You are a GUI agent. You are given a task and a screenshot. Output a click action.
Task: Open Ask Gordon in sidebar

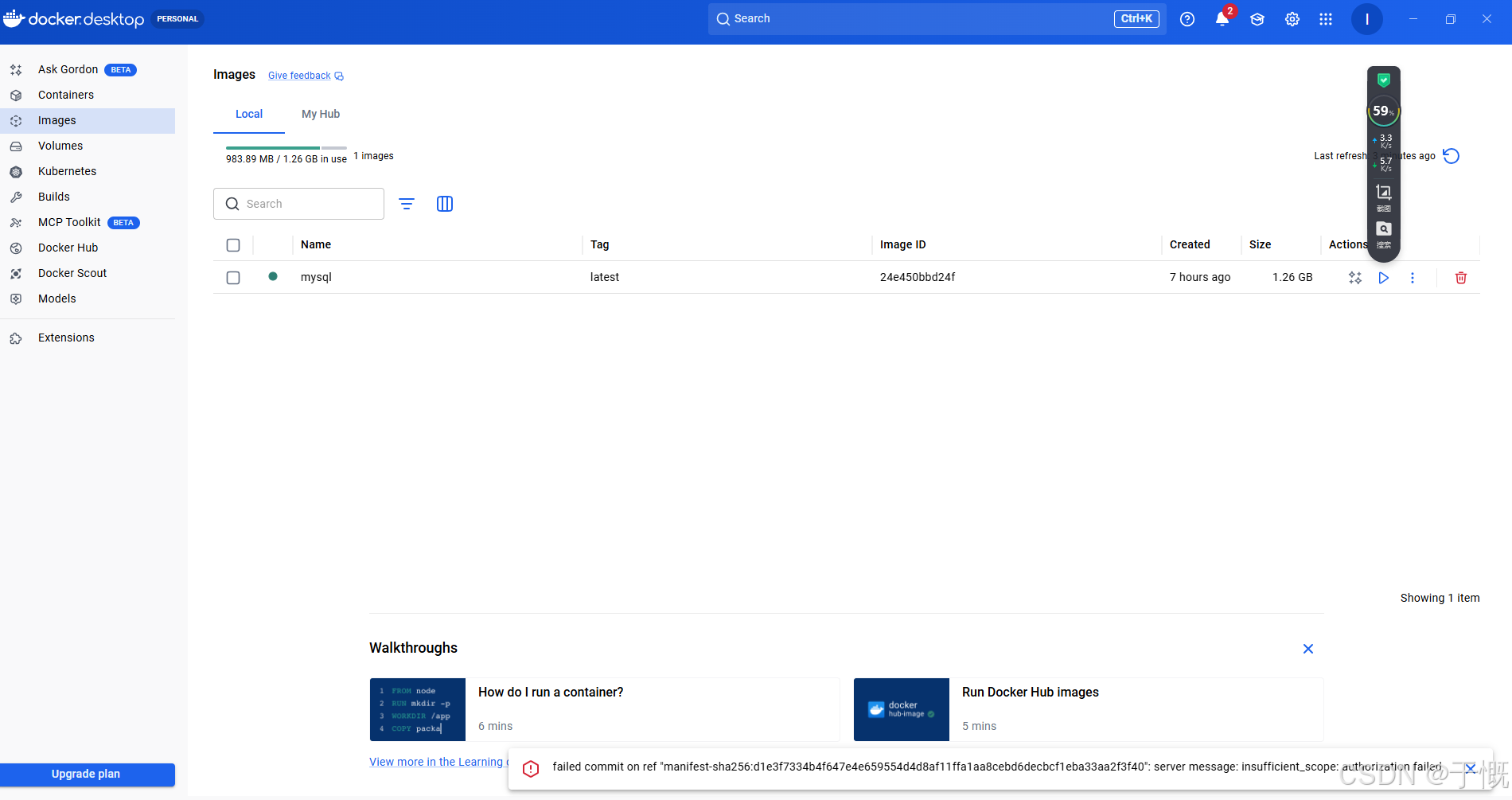point(88,69)
